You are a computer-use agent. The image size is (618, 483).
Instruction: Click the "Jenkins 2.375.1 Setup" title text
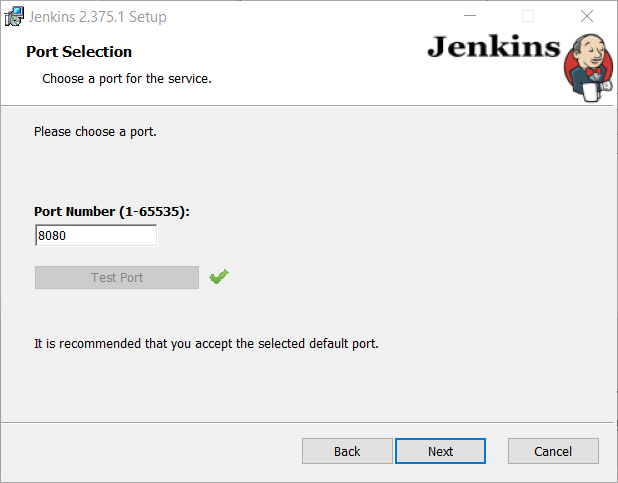point(97,17)
